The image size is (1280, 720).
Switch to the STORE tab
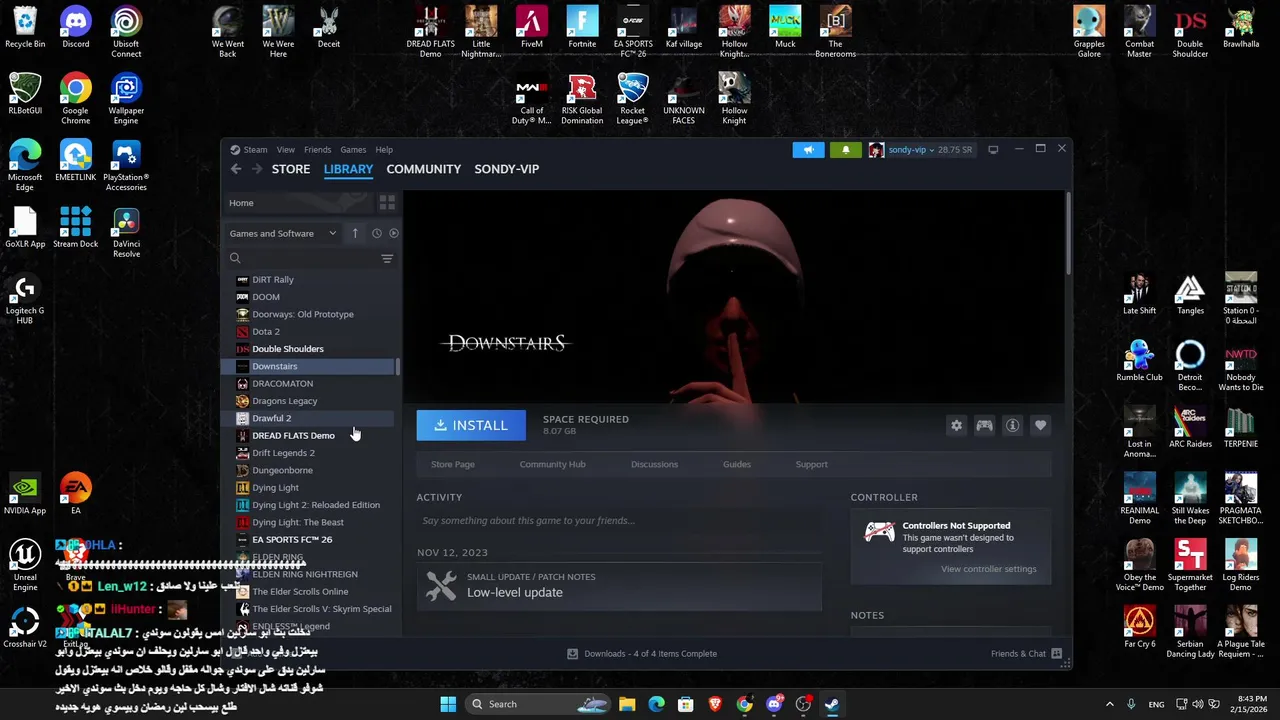pos(291,169)
